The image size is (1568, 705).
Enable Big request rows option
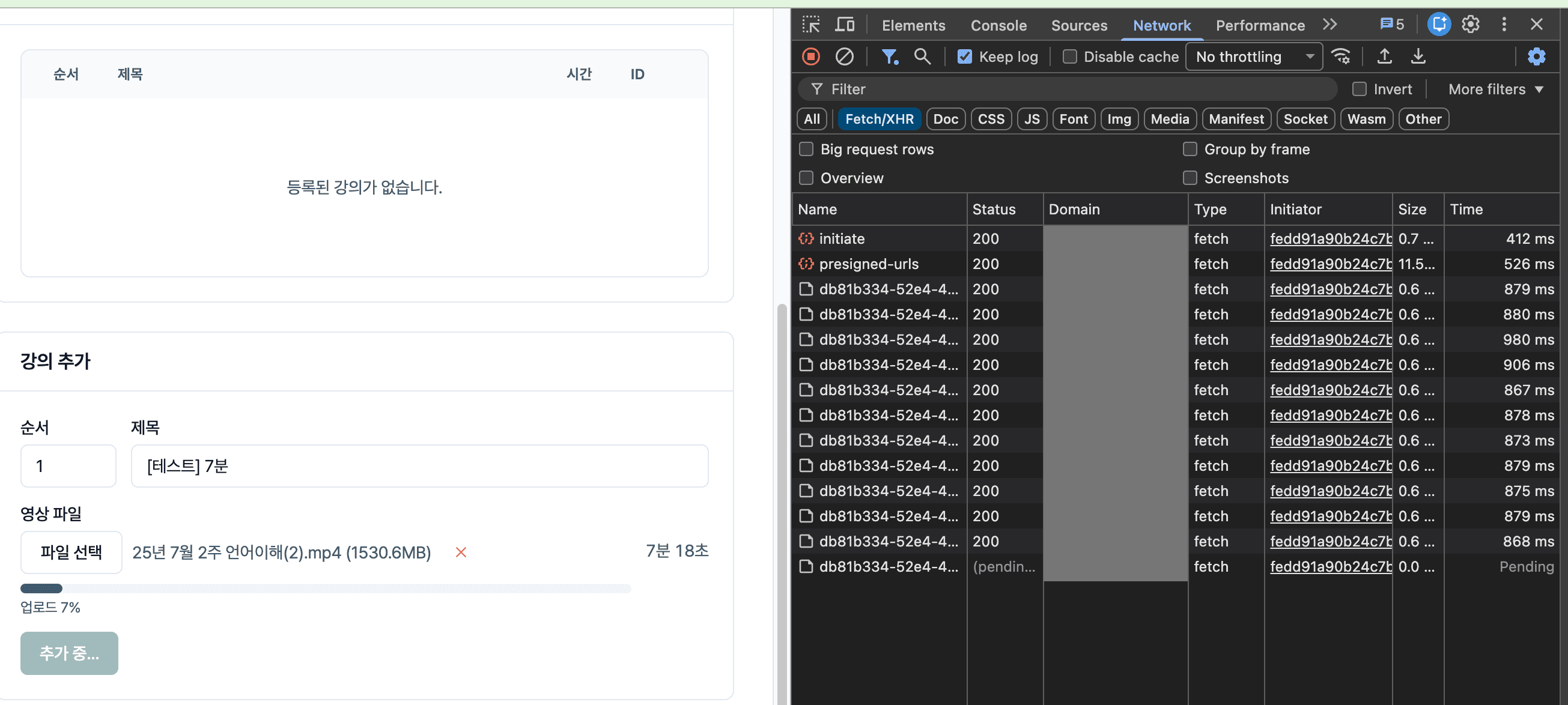(806, 150)
